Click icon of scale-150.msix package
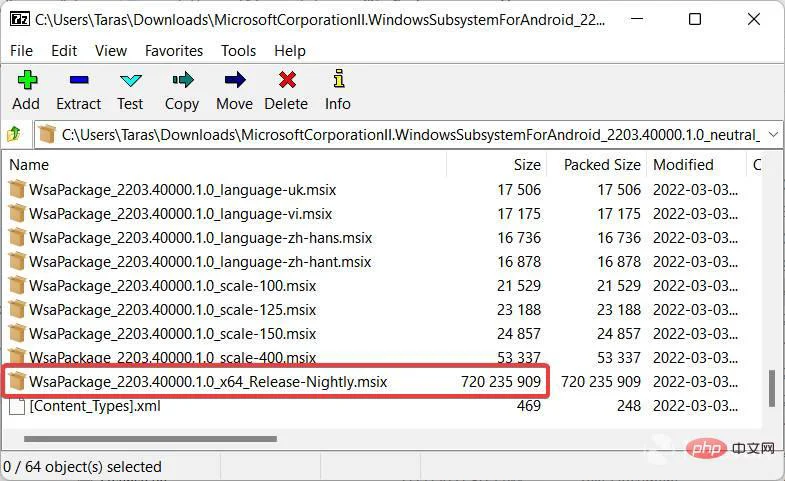The width and height of the screenshot is (785, 481). tap(17, 334)
